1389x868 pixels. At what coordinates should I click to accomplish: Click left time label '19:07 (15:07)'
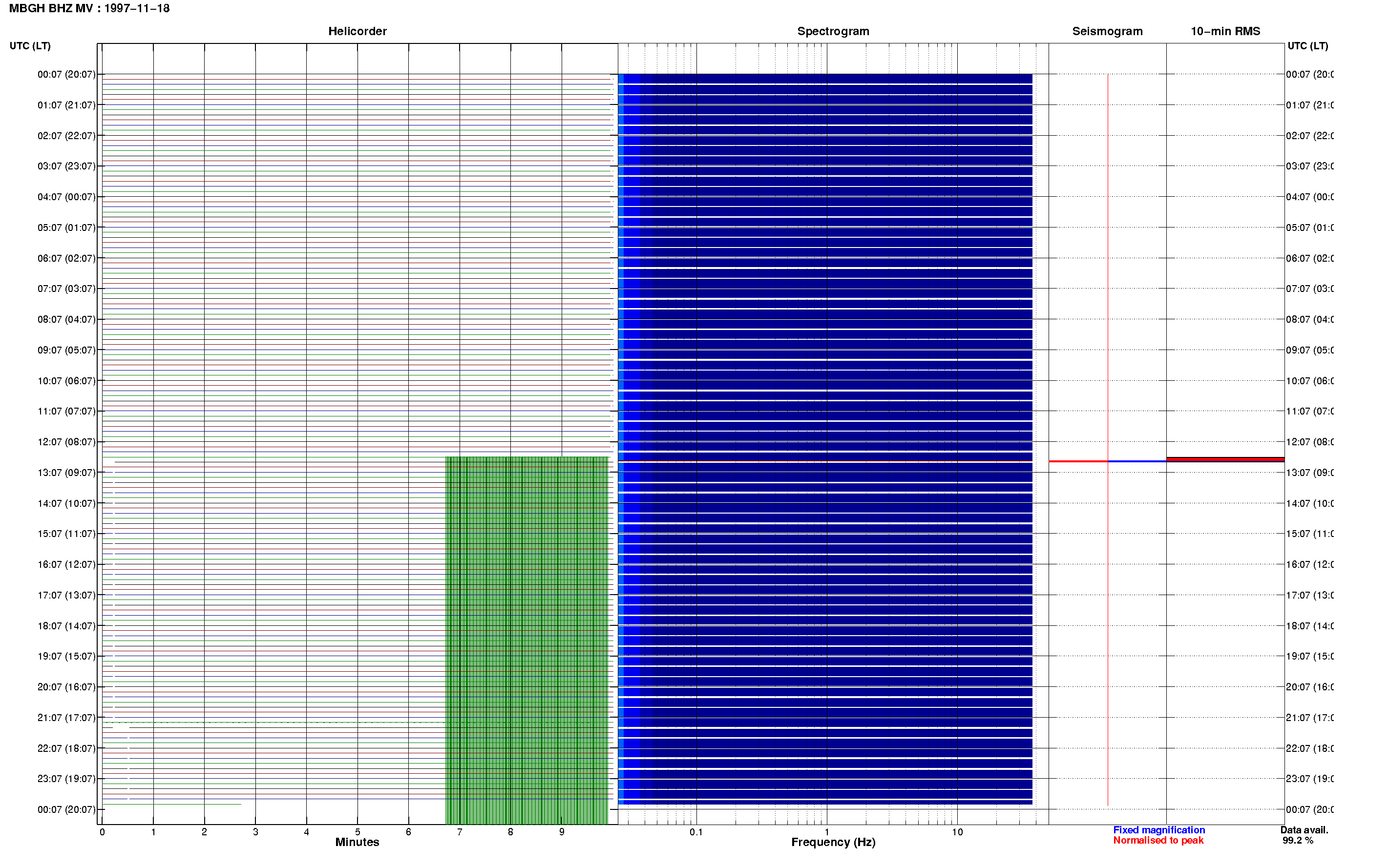(x=66, y=656)
